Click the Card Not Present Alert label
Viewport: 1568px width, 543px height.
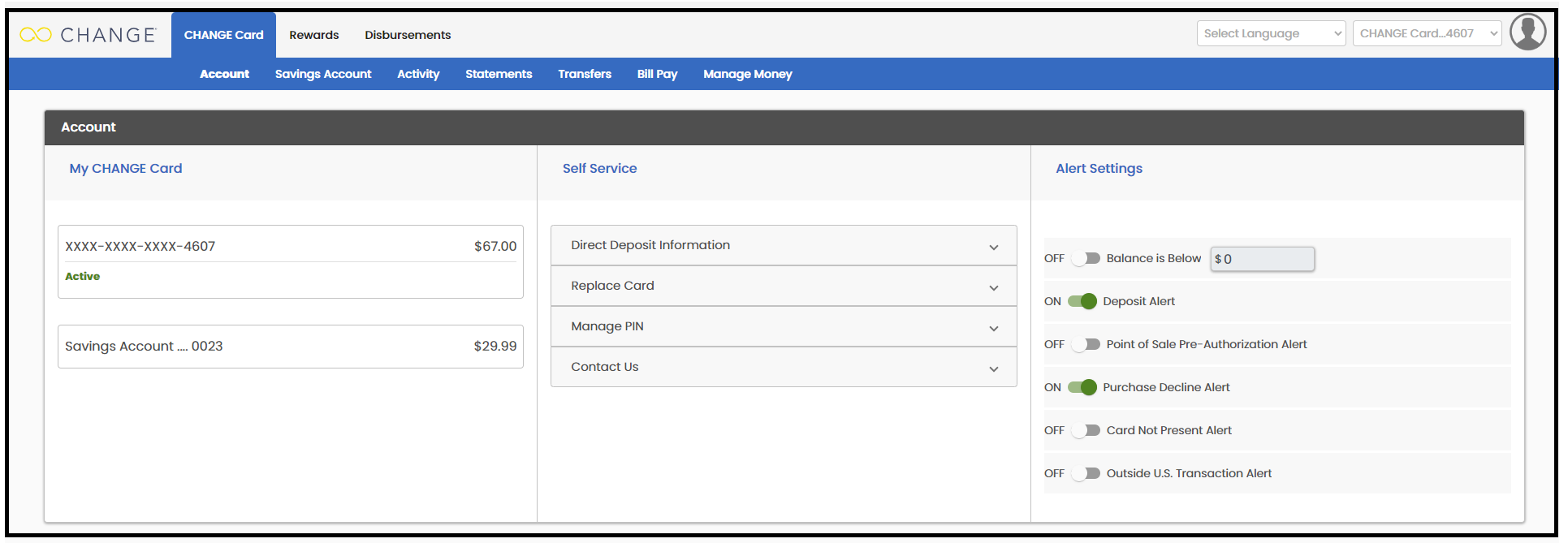(x=1168, y=430)
